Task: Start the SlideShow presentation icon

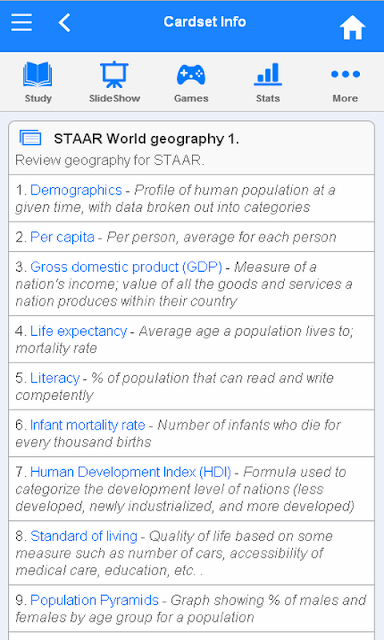Action: (x=115, y=75)
